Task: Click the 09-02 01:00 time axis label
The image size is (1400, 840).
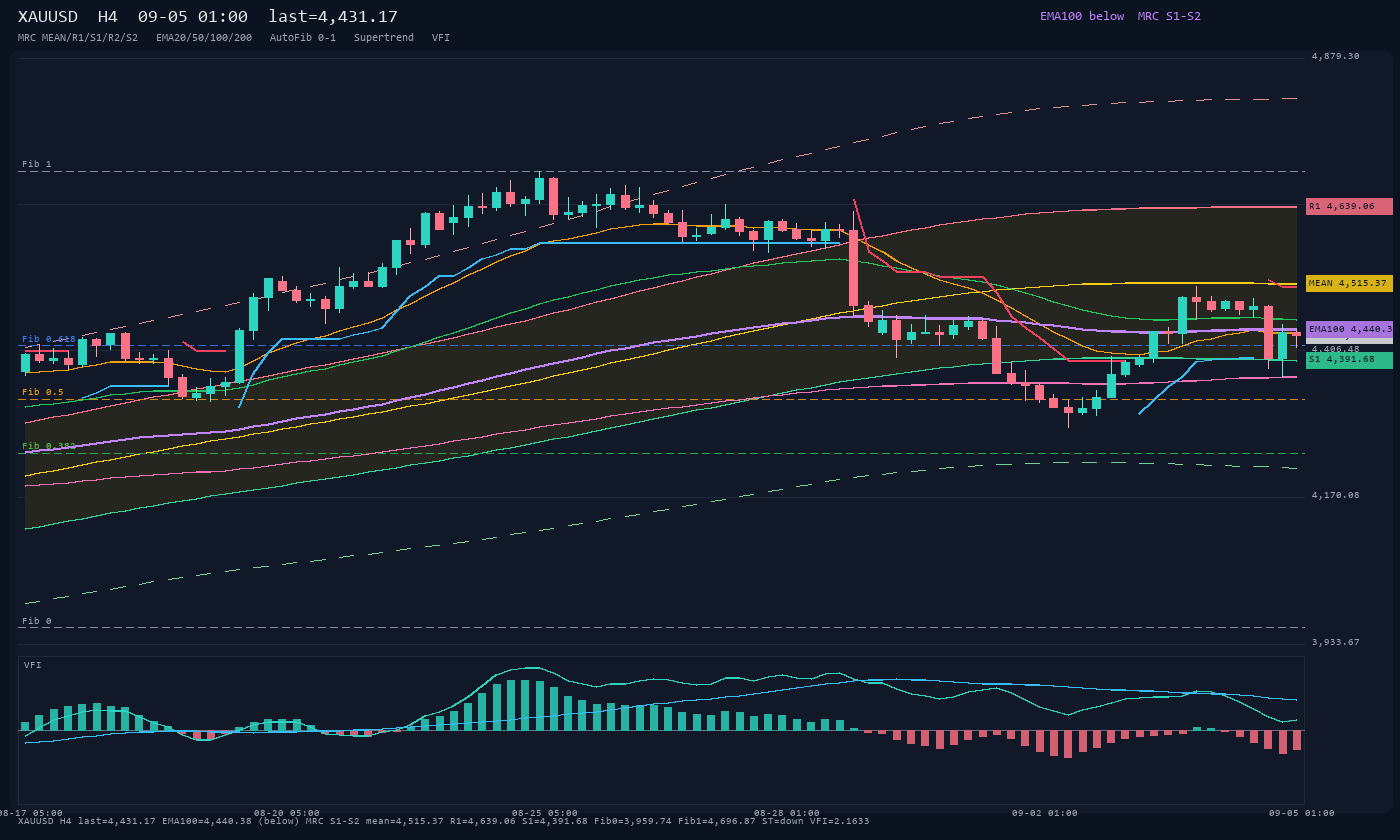Action: (1045, 813)
